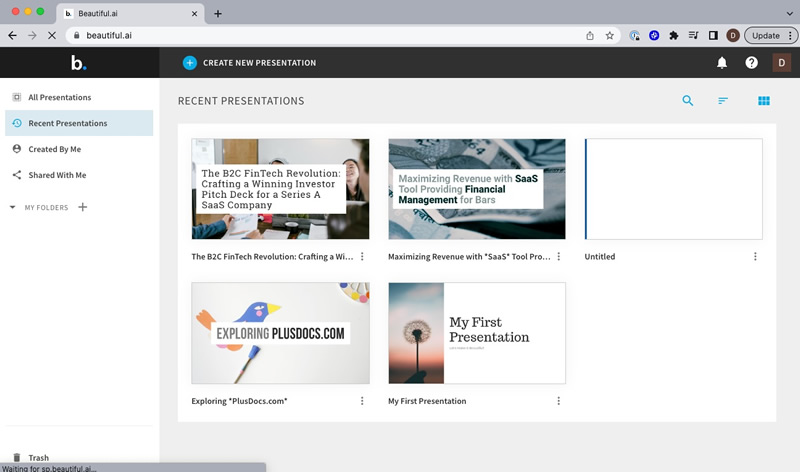
Task: Select the Beautiful.ai browser tab
Action: [130, 14]
